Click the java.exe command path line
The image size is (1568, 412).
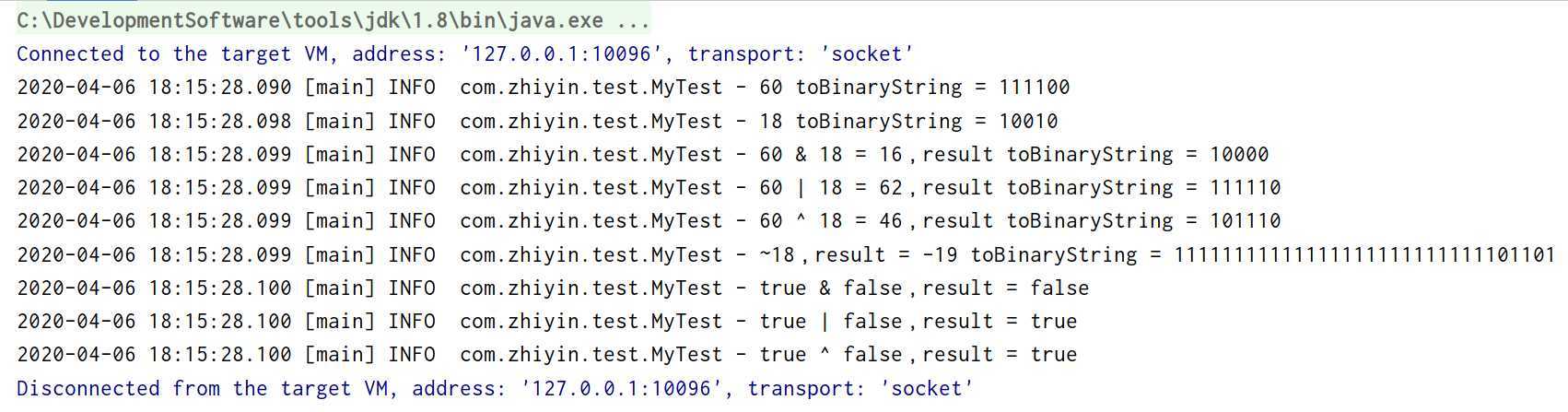pyautogui.click(x=333, y=20)
